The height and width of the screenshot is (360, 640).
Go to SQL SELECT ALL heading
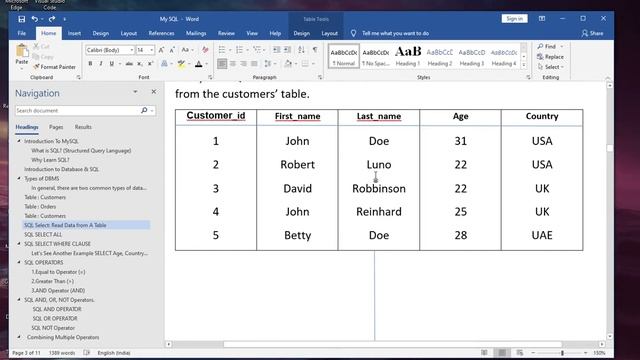[43, 234]
